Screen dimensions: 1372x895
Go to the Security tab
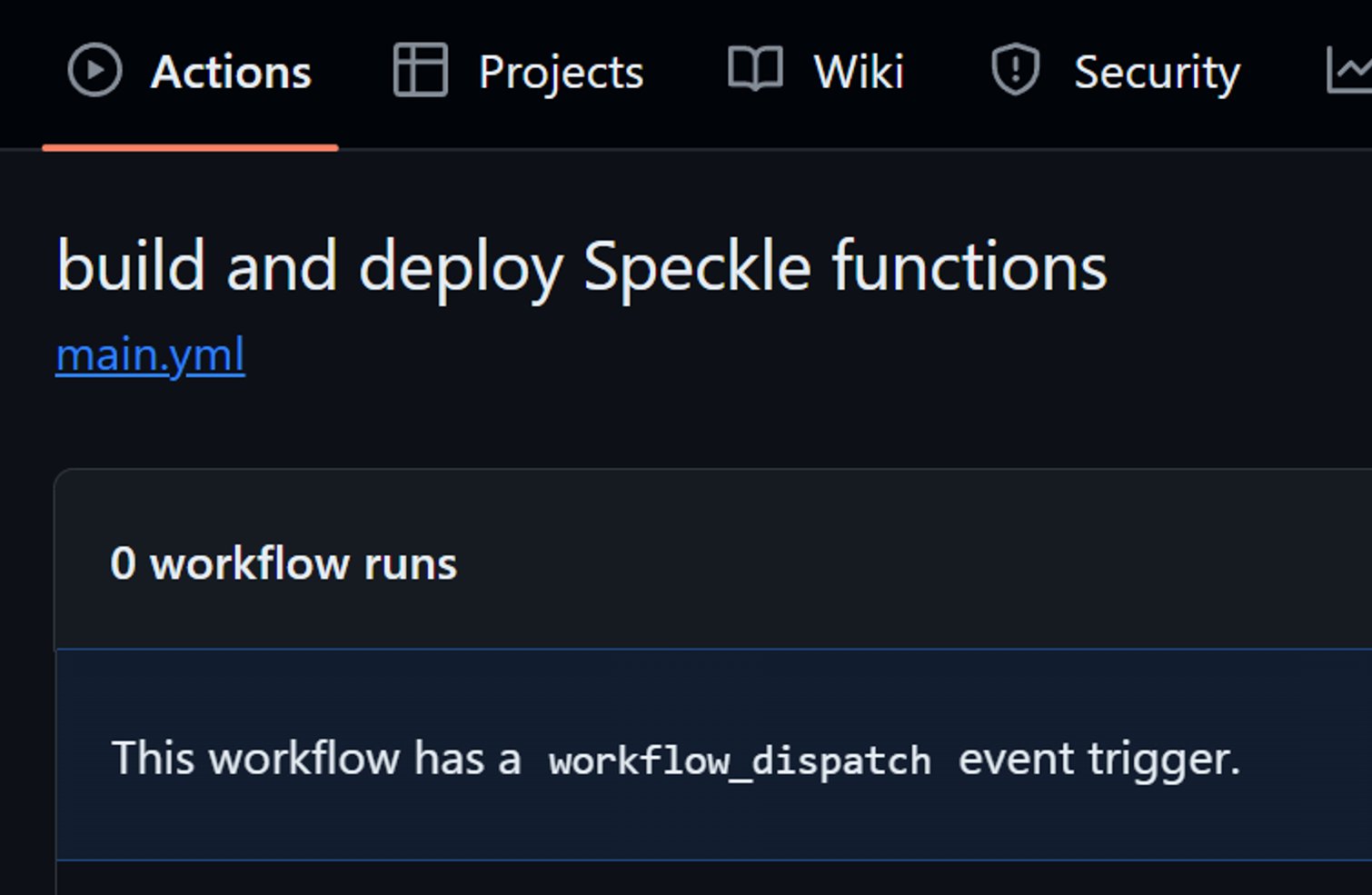click(1115, 72)
